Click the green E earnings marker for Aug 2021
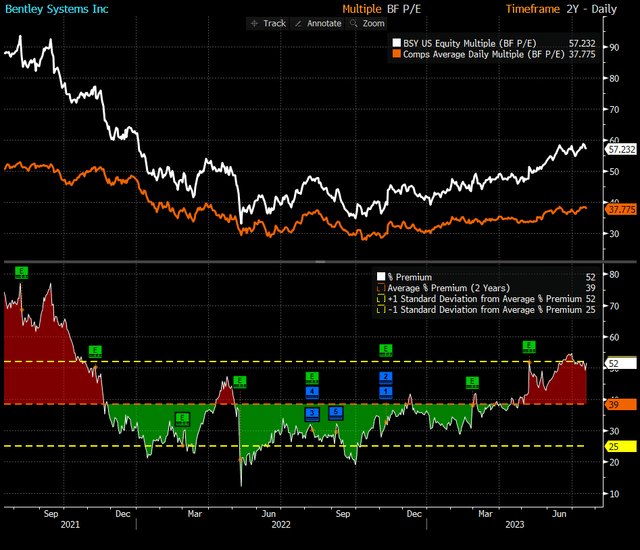 click(21, 272)
